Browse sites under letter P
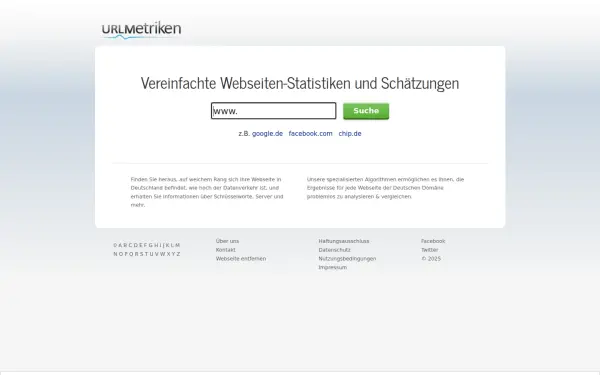 (126, 254)
